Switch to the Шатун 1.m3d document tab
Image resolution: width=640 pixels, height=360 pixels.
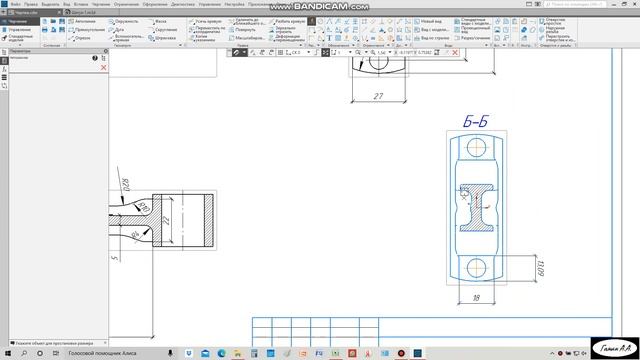point(83,13)
